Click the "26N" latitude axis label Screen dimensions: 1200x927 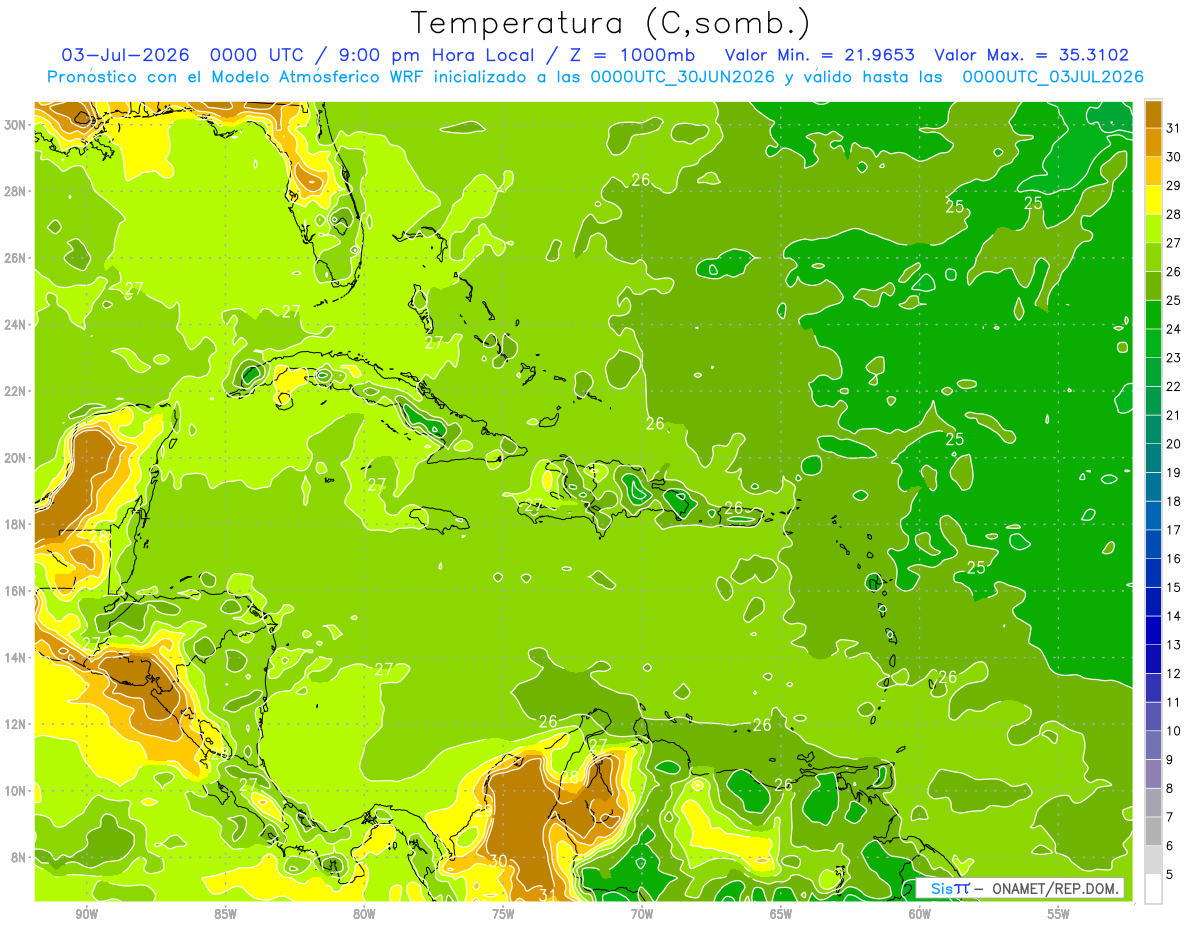click(17, 258)
